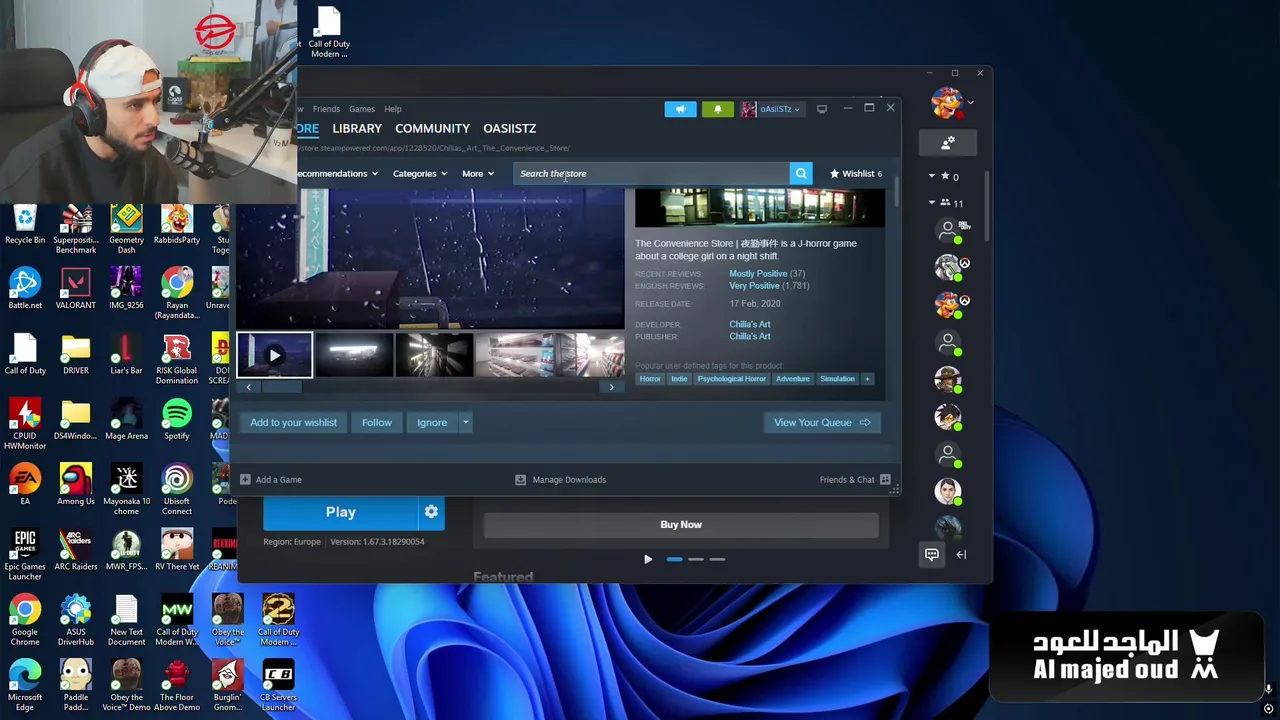Image resolution: width=1280 pixels, height=720 pixels.
Task: Open Spotify desktop shortcut
Action: click(x=177, y=420)
